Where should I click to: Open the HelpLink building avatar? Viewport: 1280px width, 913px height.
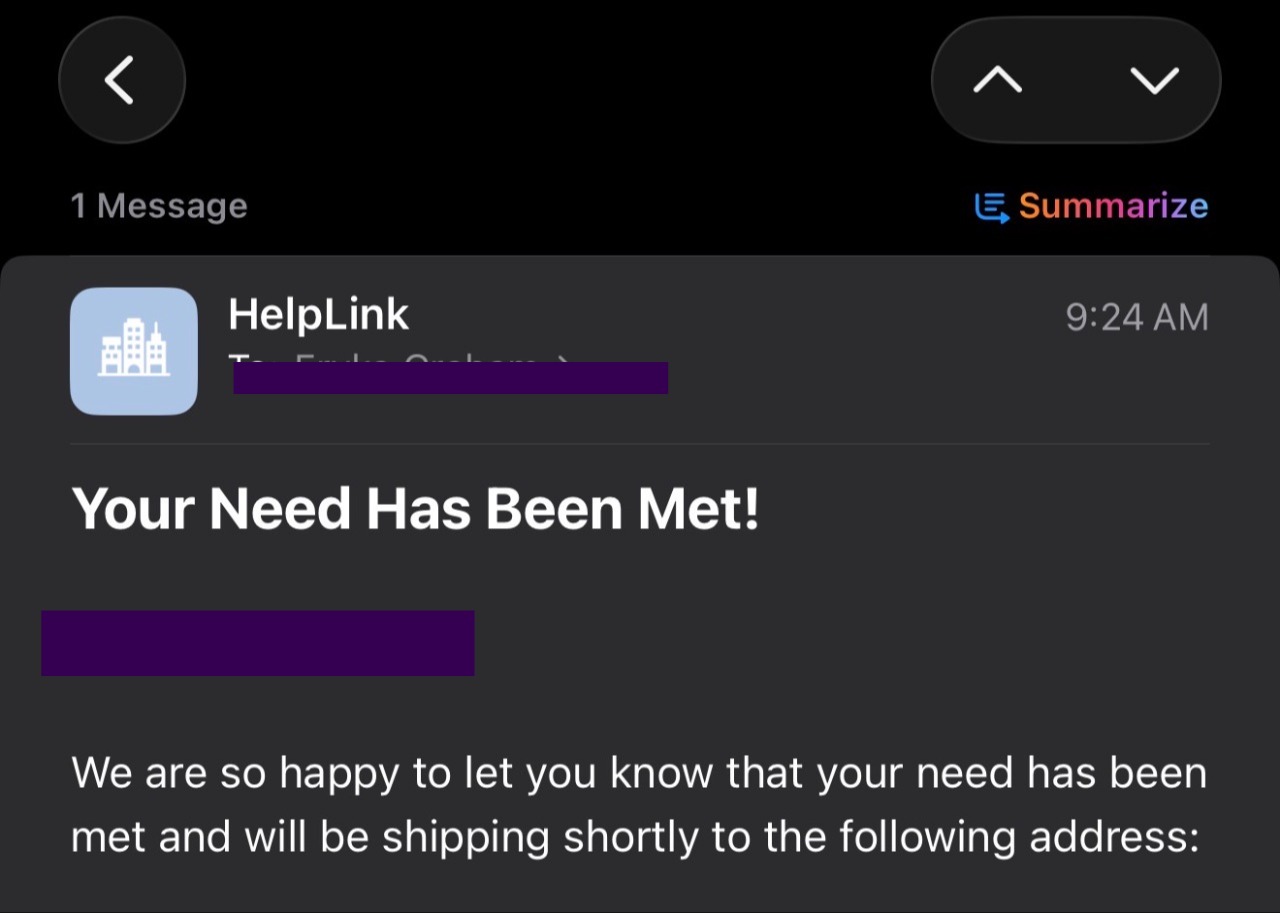click(134, 351)
